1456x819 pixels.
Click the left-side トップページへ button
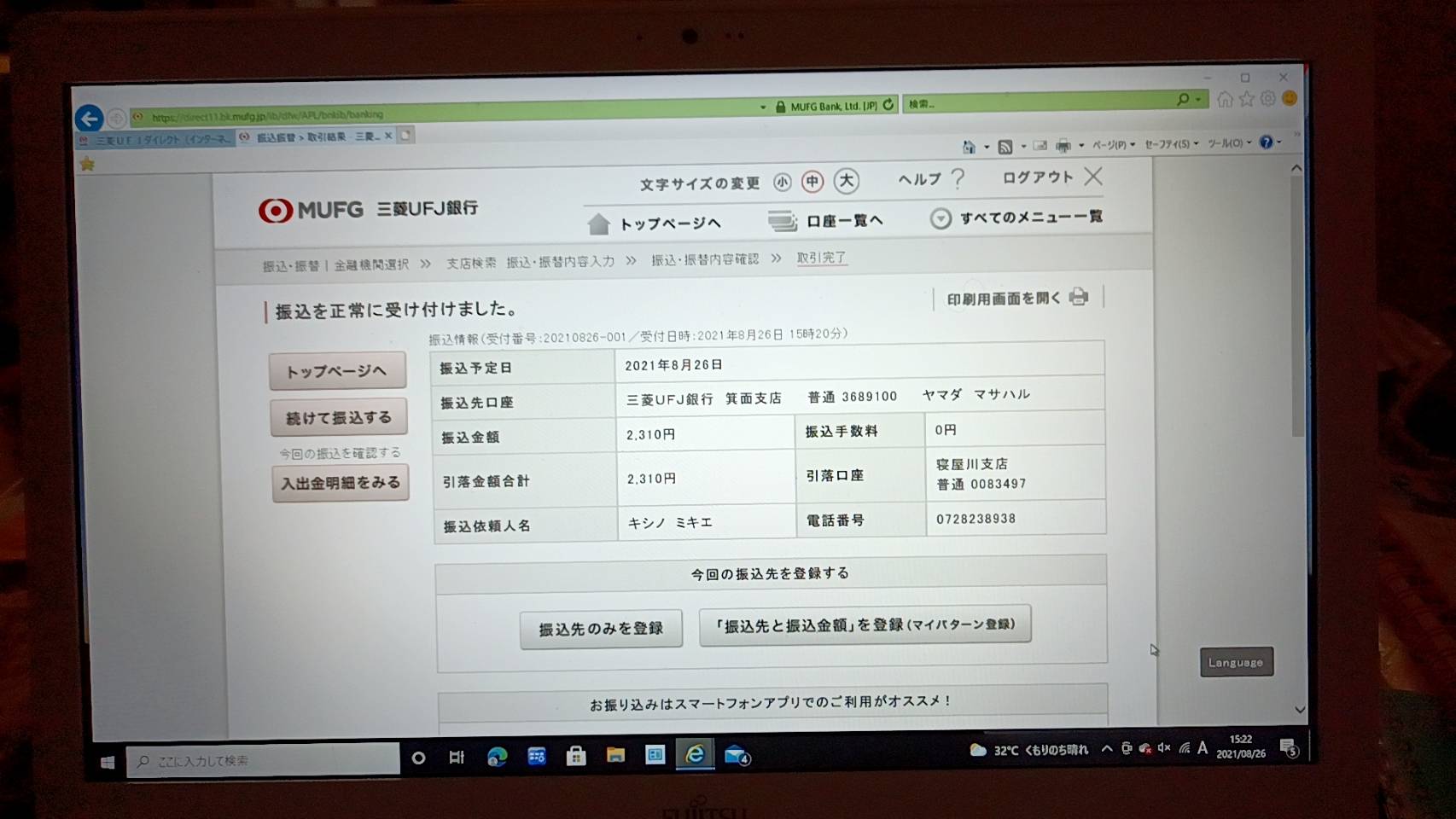(337, 371)
